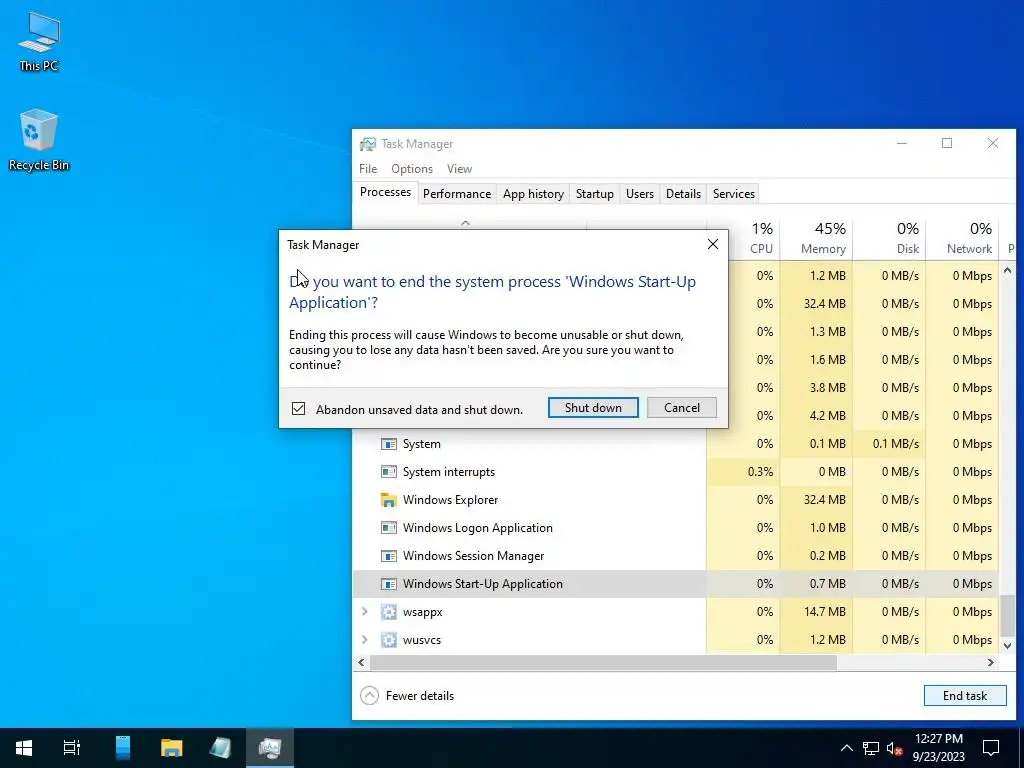Click the Task Manager taskbar icon

point(270,747)
